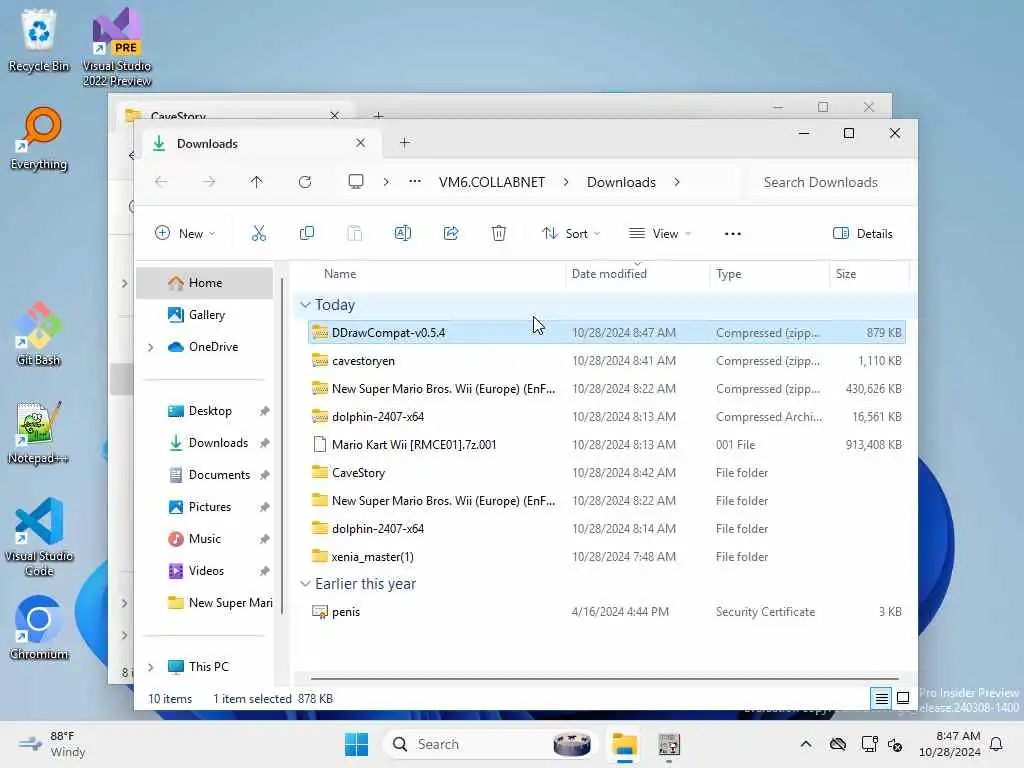This screenshot has width=1024, height=768.
Task: Open Videos in sidebar
Action: pos(206,571)
